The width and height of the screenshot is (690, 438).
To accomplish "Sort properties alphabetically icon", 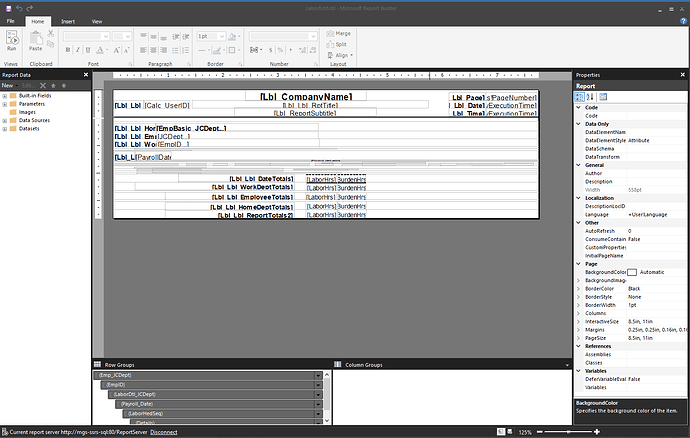I will 590,97.
